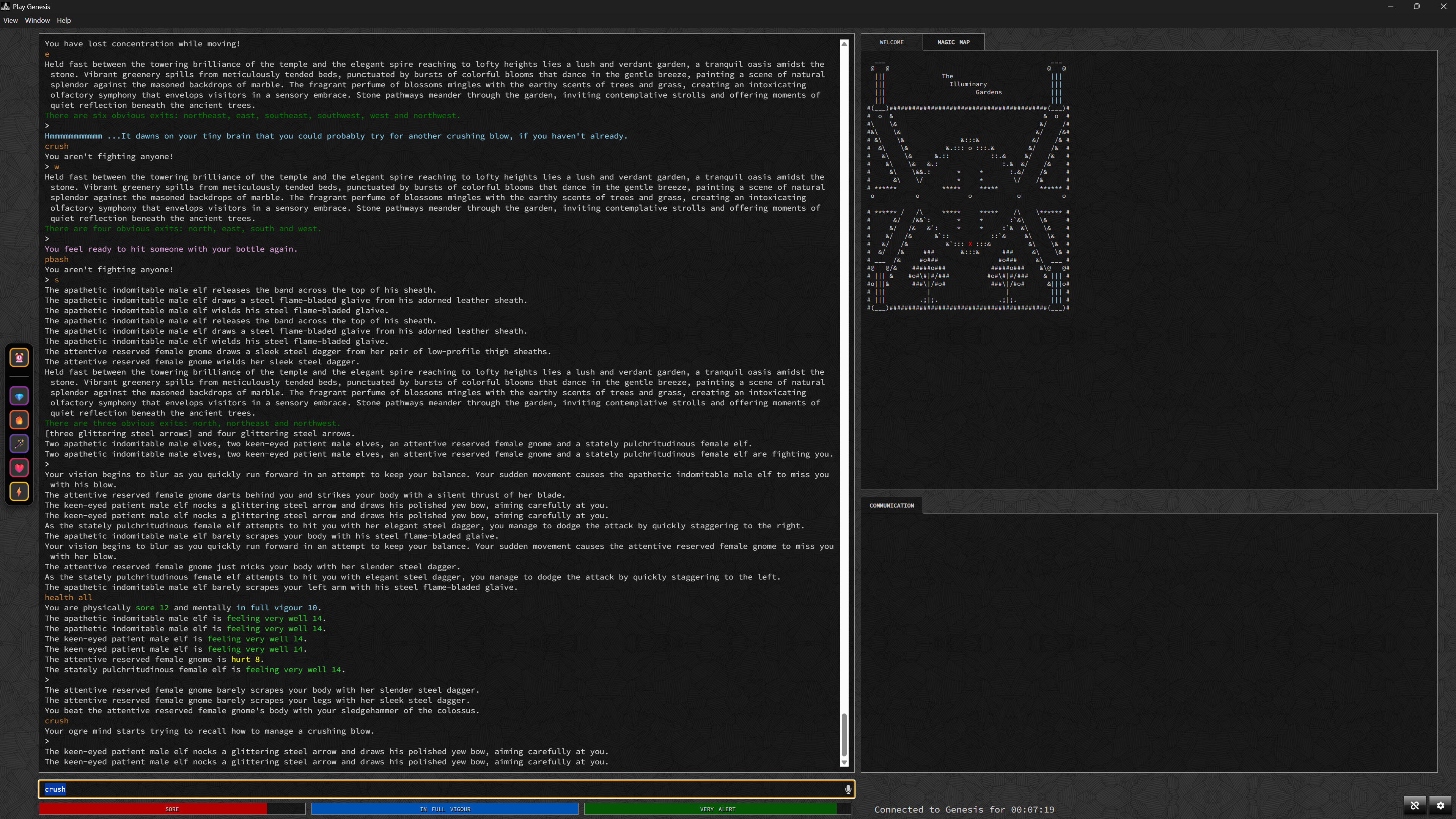Image resolution: width=1456 pixels, height=819 pixels.
Task: Click the flame sidebar icon
Action: click(19, 420)
